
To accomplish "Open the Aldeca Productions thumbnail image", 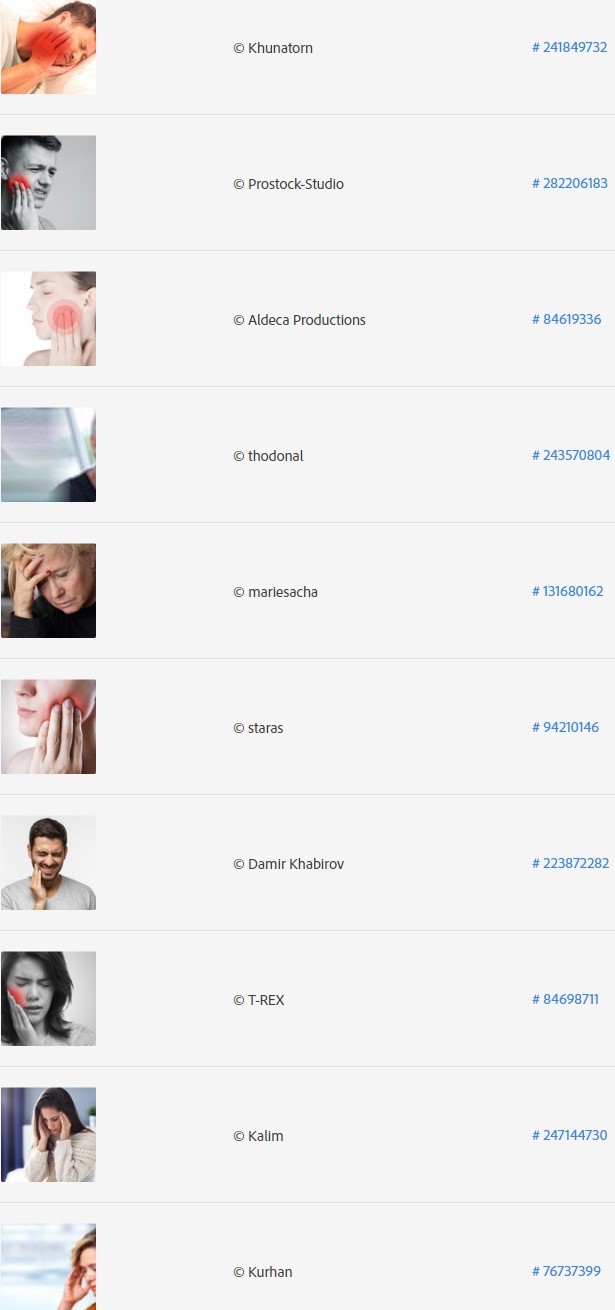I will [x=48, y=319].
